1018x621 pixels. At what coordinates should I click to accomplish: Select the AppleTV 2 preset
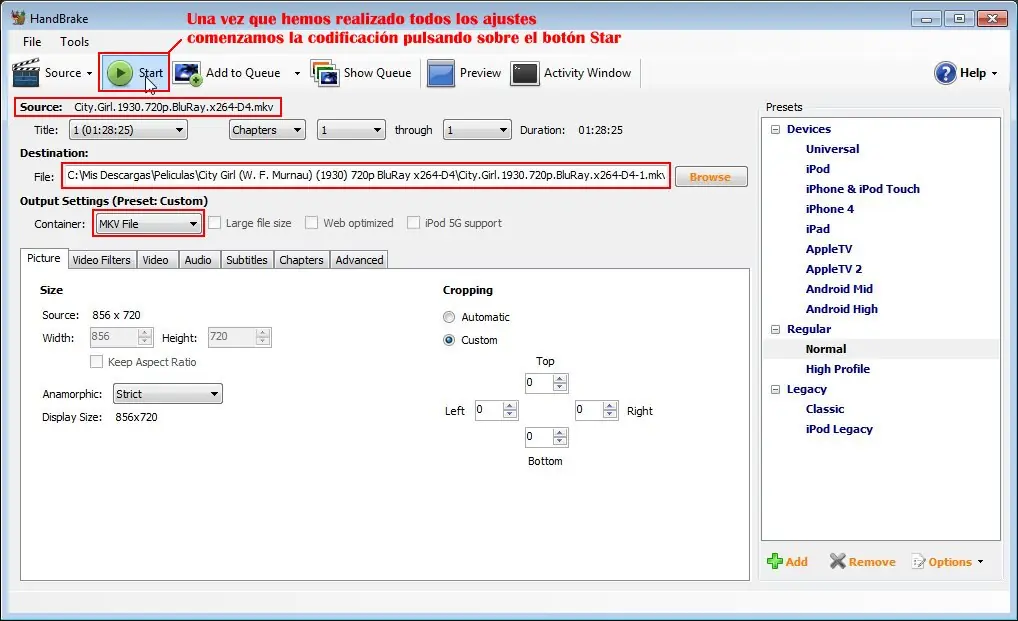coord(834,269)
